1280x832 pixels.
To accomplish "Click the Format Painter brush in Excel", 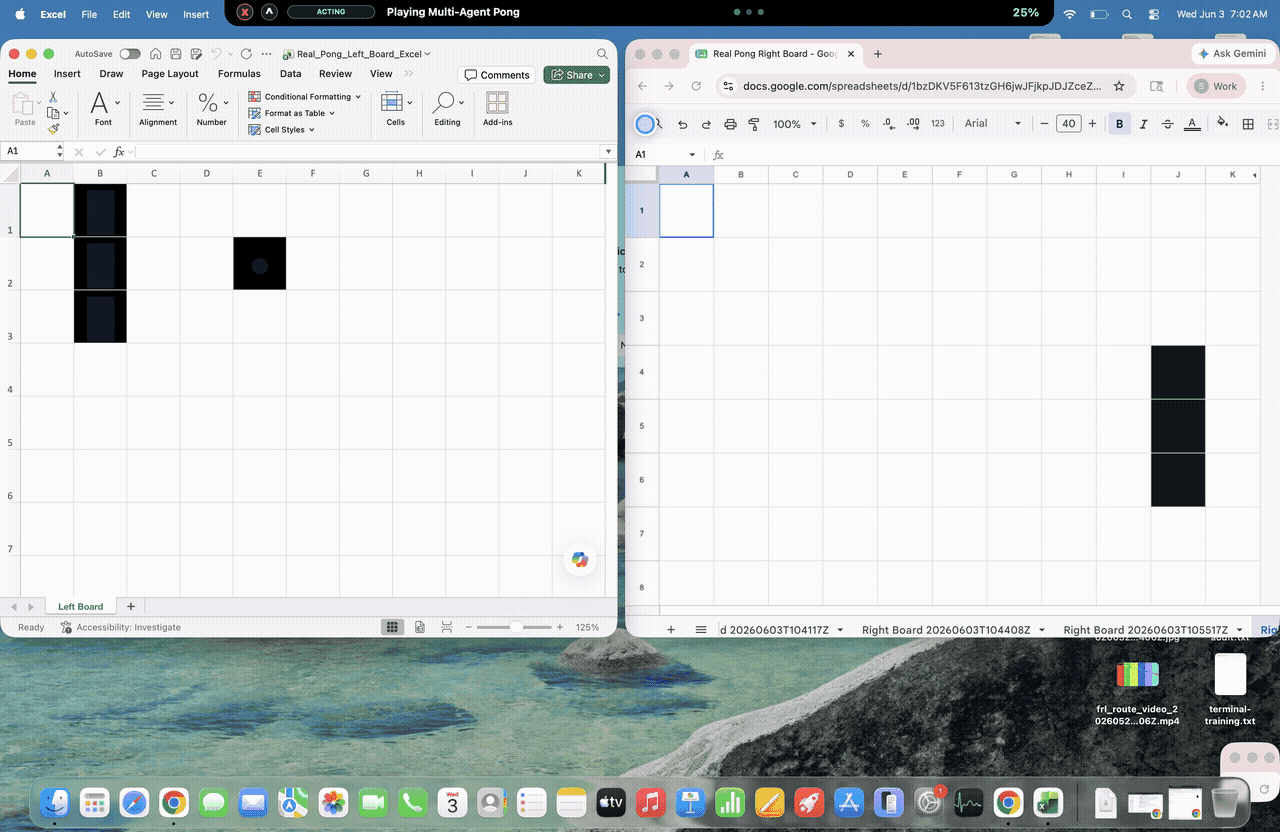I will tap(53, 129).
